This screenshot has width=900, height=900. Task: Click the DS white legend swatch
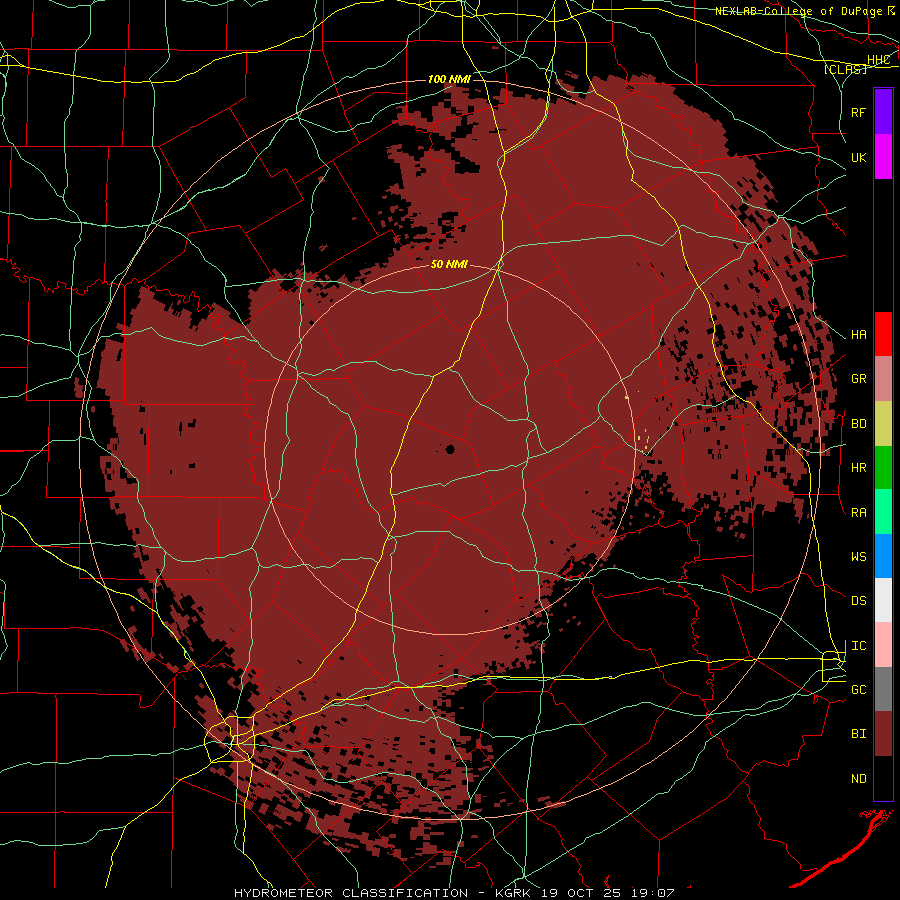tap(883, 600)
